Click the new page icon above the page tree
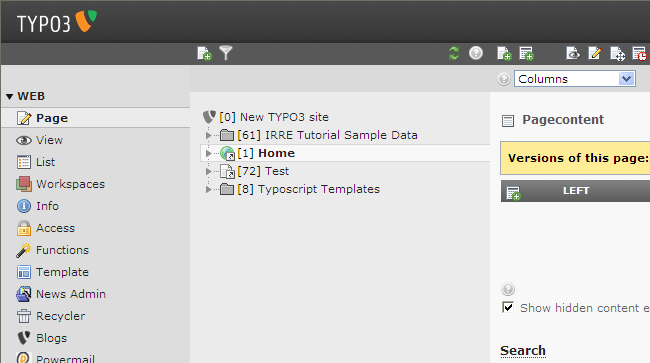Screen dimensions: 650x363 204,53
